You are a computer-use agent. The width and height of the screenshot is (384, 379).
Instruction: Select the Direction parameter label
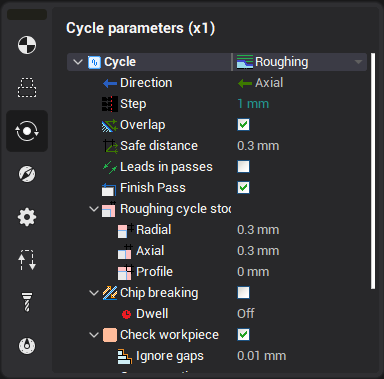point(146,83)
